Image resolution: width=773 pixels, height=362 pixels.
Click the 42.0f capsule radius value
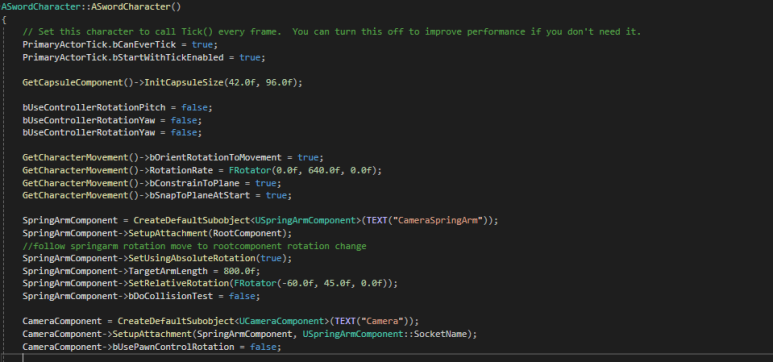(x=243, y=82)
